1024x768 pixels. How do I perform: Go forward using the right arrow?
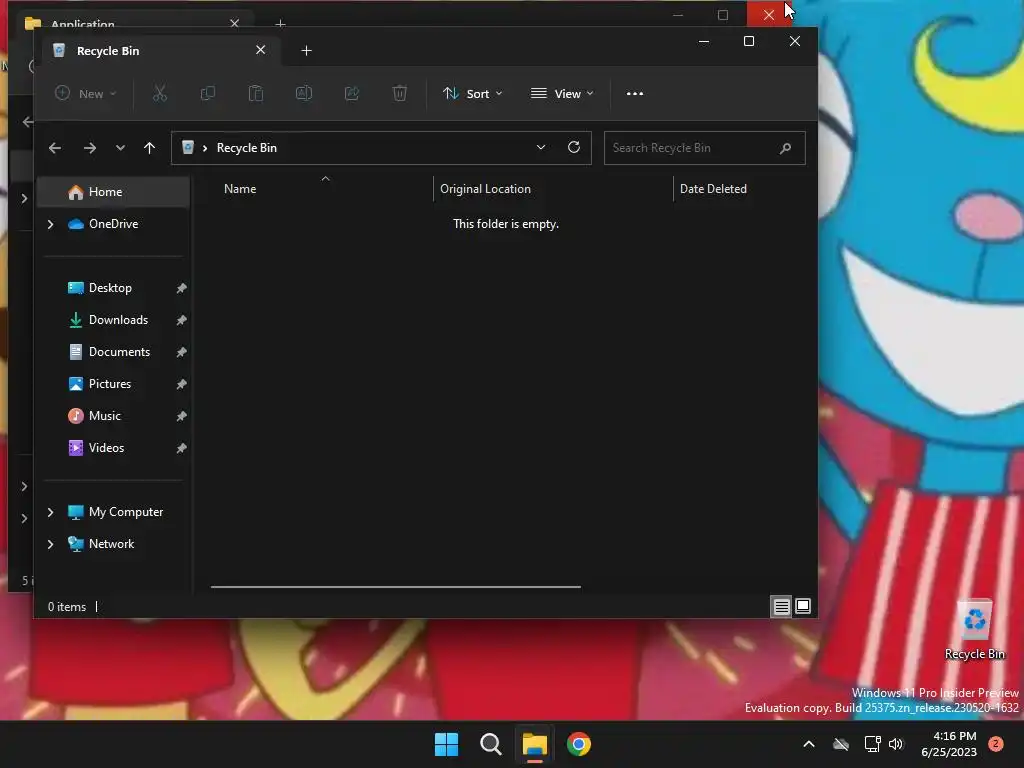point(90,148)
